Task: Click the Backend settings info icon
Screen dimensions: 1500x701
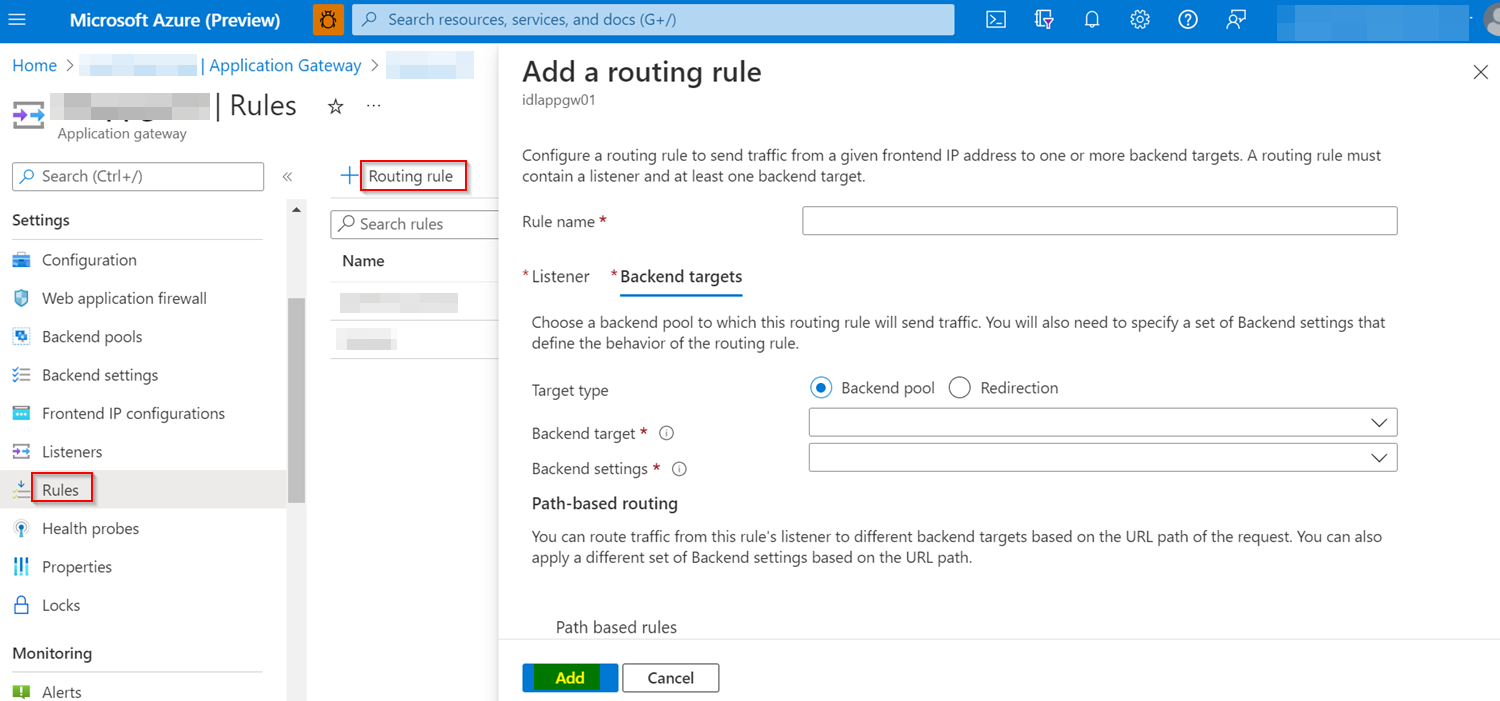Action: 679,468
